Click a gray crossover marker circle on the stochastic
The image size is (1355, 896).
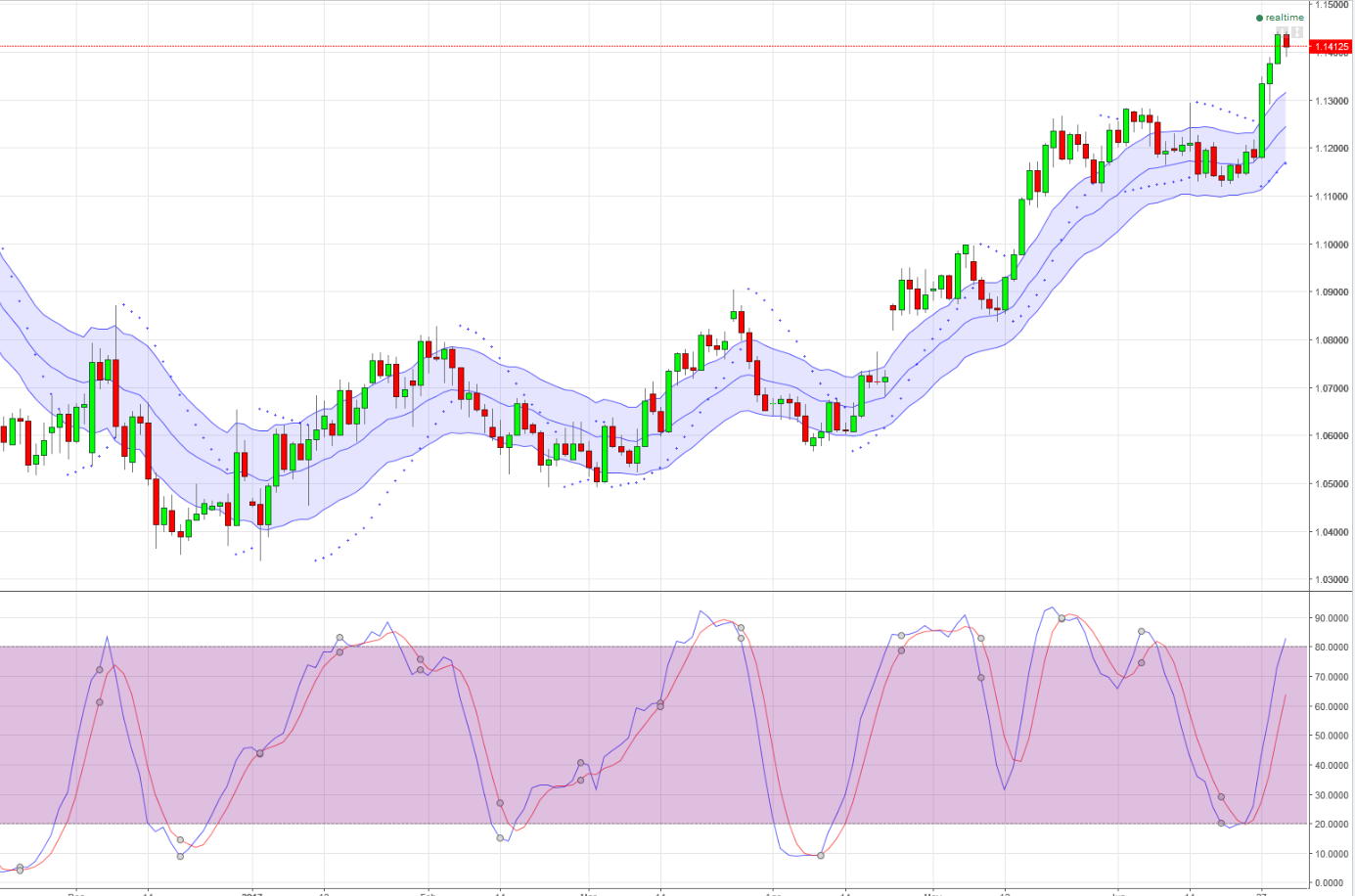click(99, 671)
